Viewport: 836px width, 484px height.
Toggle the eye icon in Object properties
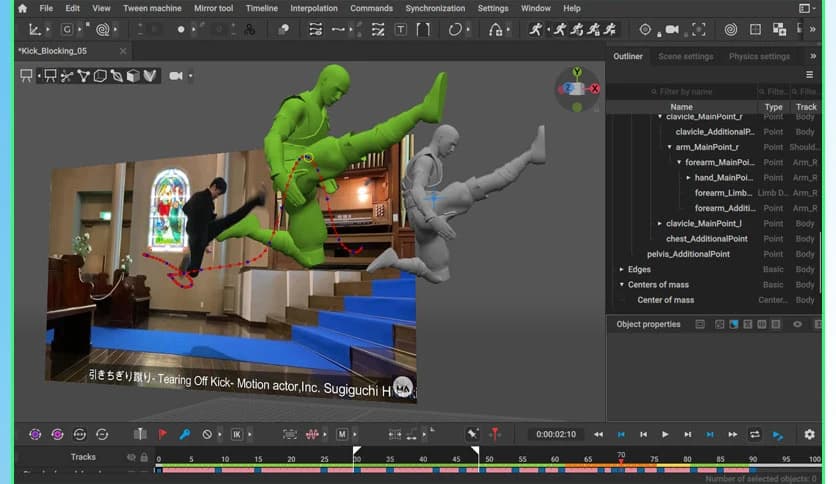[797, 324]
